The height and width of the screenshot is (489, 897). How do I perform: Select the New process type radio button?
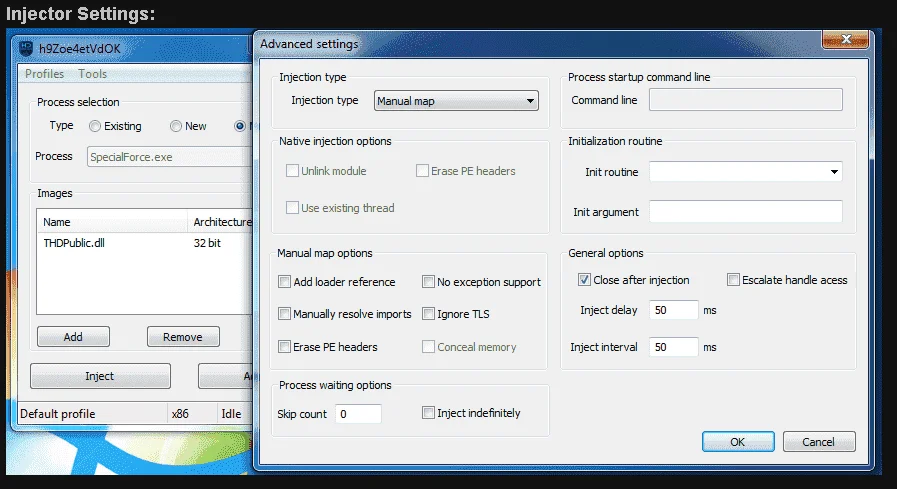(x=176, y=126)
